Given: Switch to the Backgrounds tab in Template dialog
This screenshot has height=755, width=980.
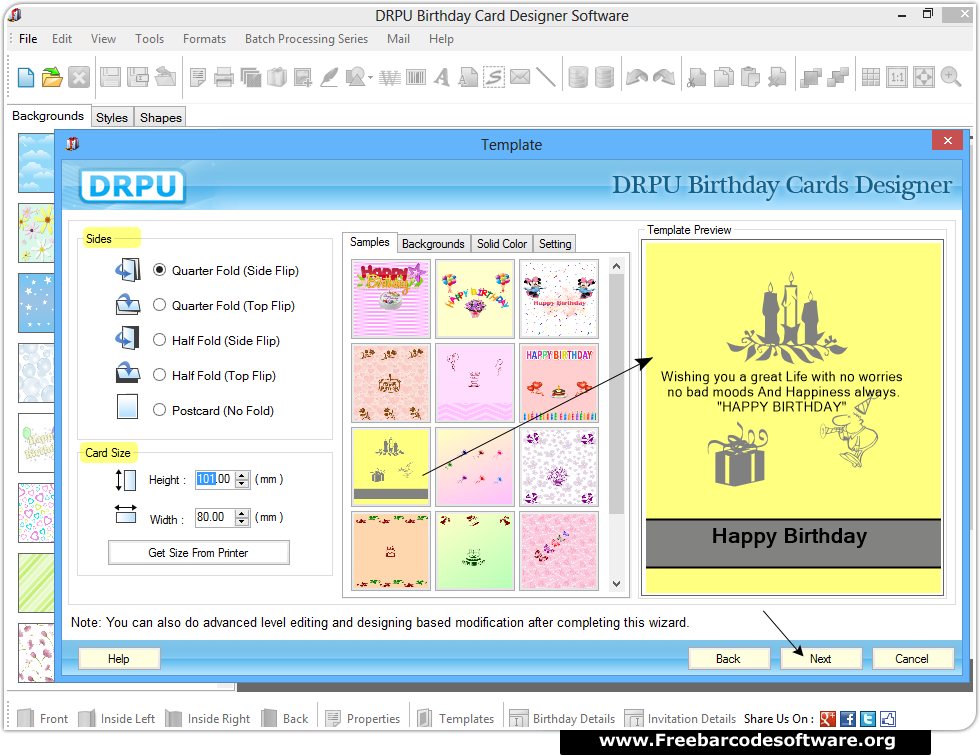Looking at the screenshot, I should (x=433, y=244).
